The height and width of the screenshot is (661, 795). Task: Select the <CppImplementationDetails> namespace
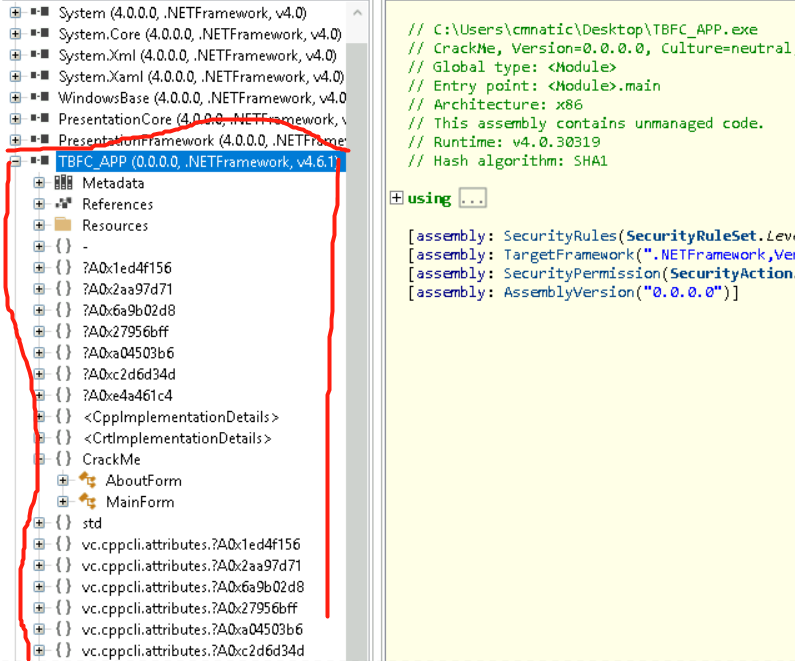click(x=180, y=417)
